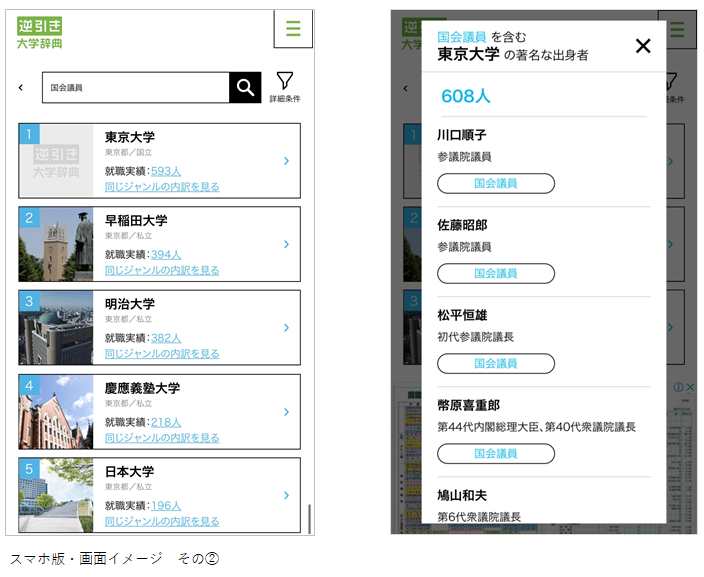
Task: Click 日本大学 campus thumbnail
Action: pyautogui.click(x=56, y=495)
